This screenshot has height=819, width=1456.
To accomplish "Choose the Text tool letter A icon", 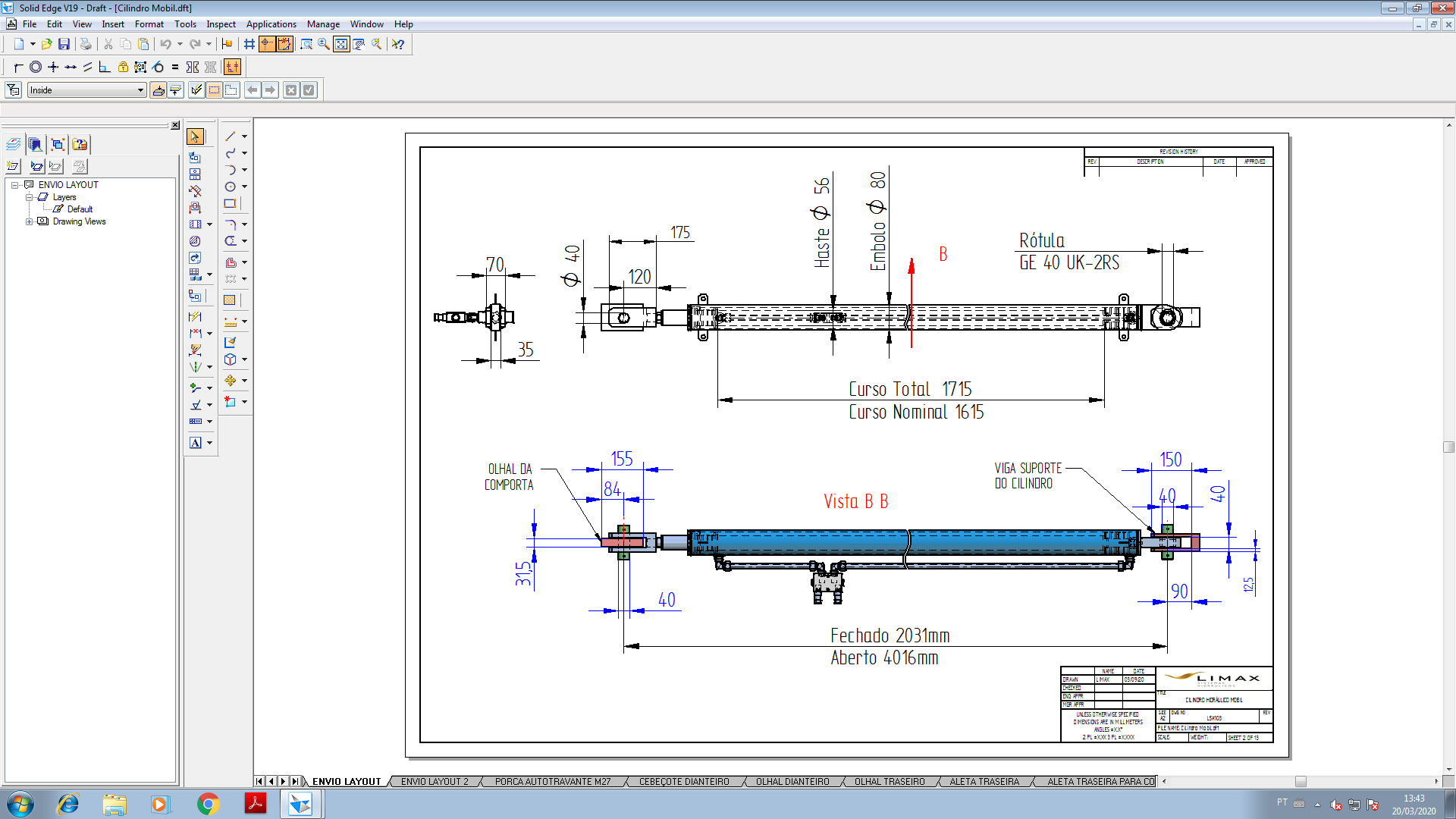I will click(196, 442).
